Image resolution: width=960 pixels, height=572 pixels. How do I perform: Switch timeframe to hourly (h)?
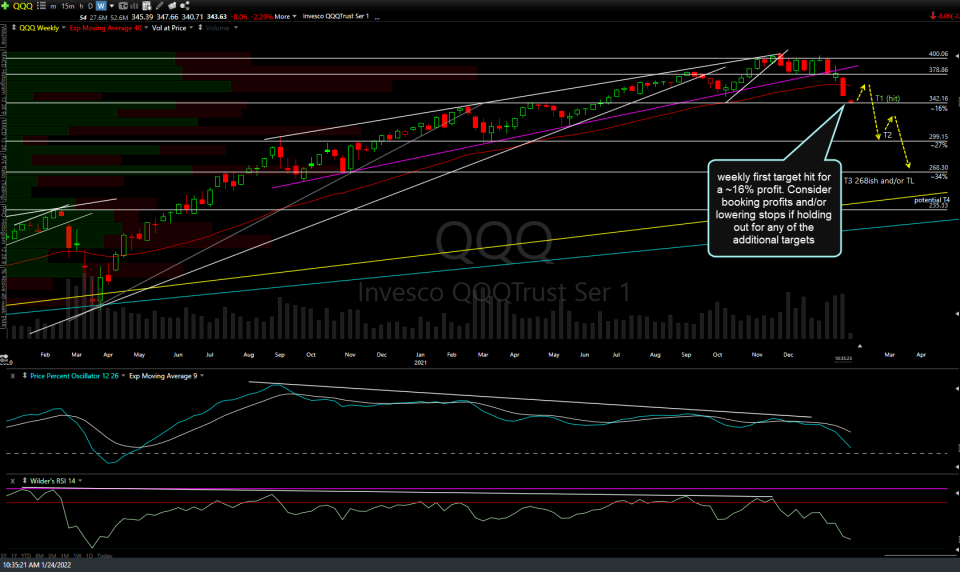click(81, 6)
